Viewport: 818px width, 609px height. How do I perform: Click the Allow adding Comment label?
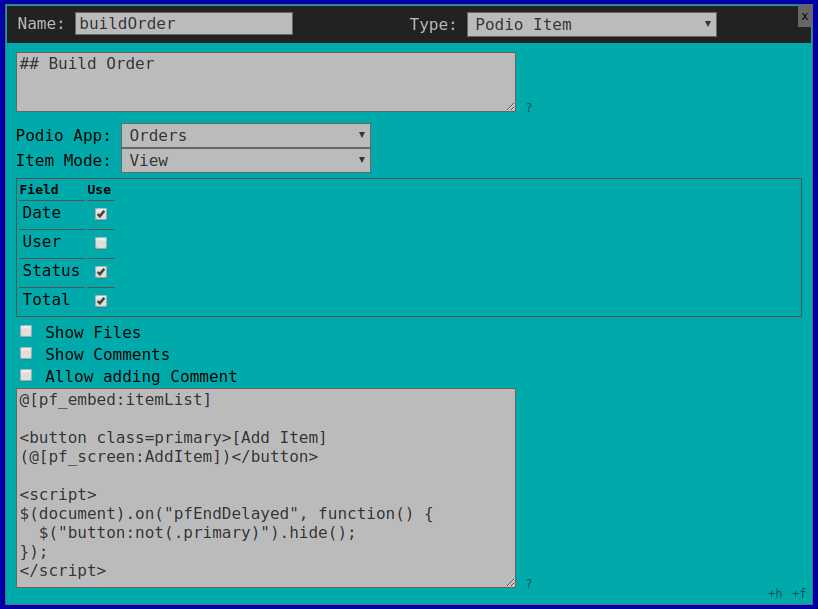(141, 376)
